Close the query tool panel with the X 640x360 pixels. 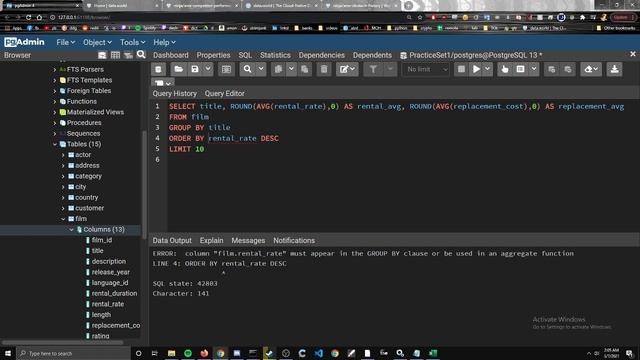(x=633, y=54)
